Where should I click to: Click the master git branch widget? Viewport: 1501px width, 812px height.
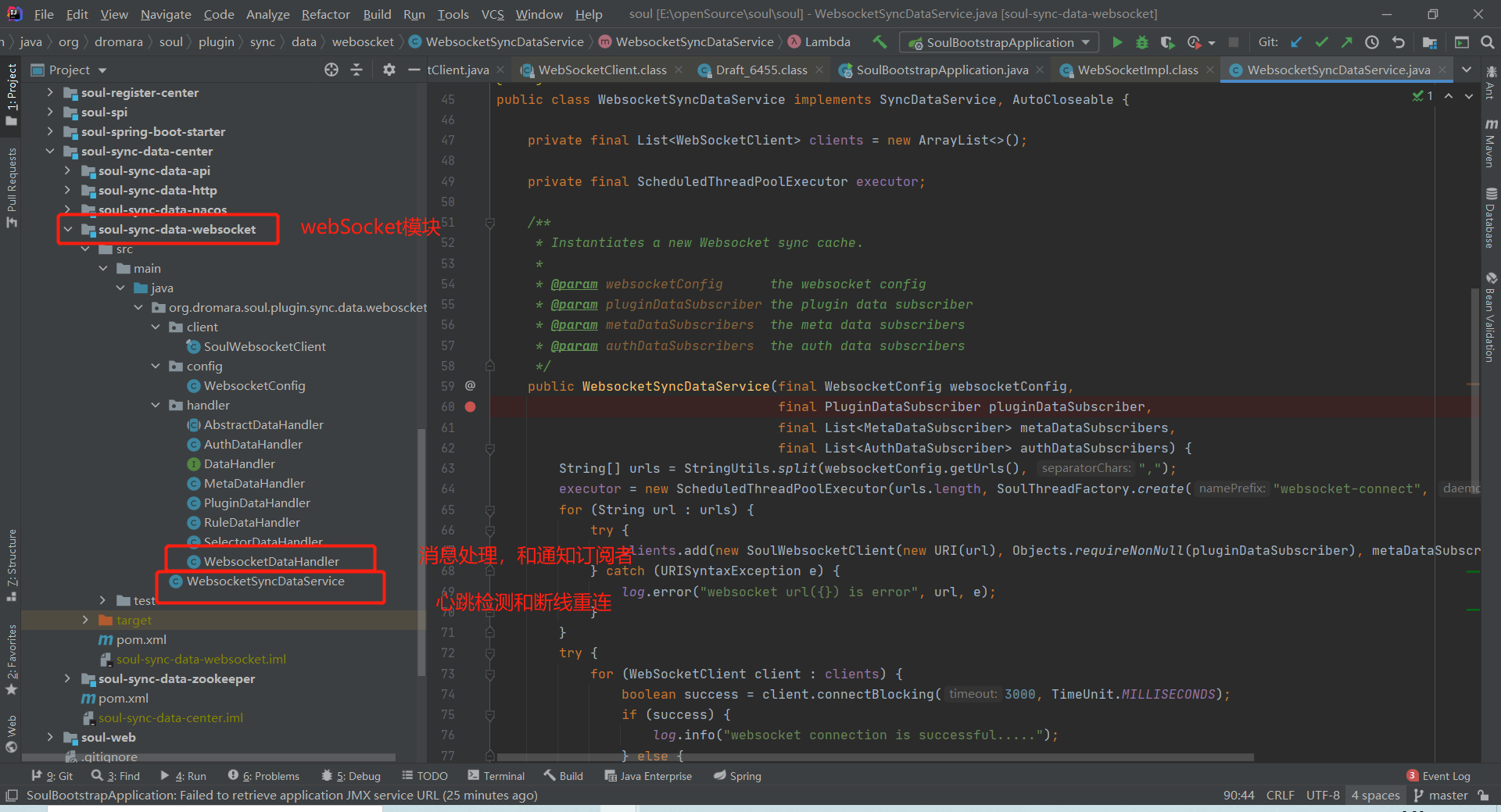tap(1441, 795)
